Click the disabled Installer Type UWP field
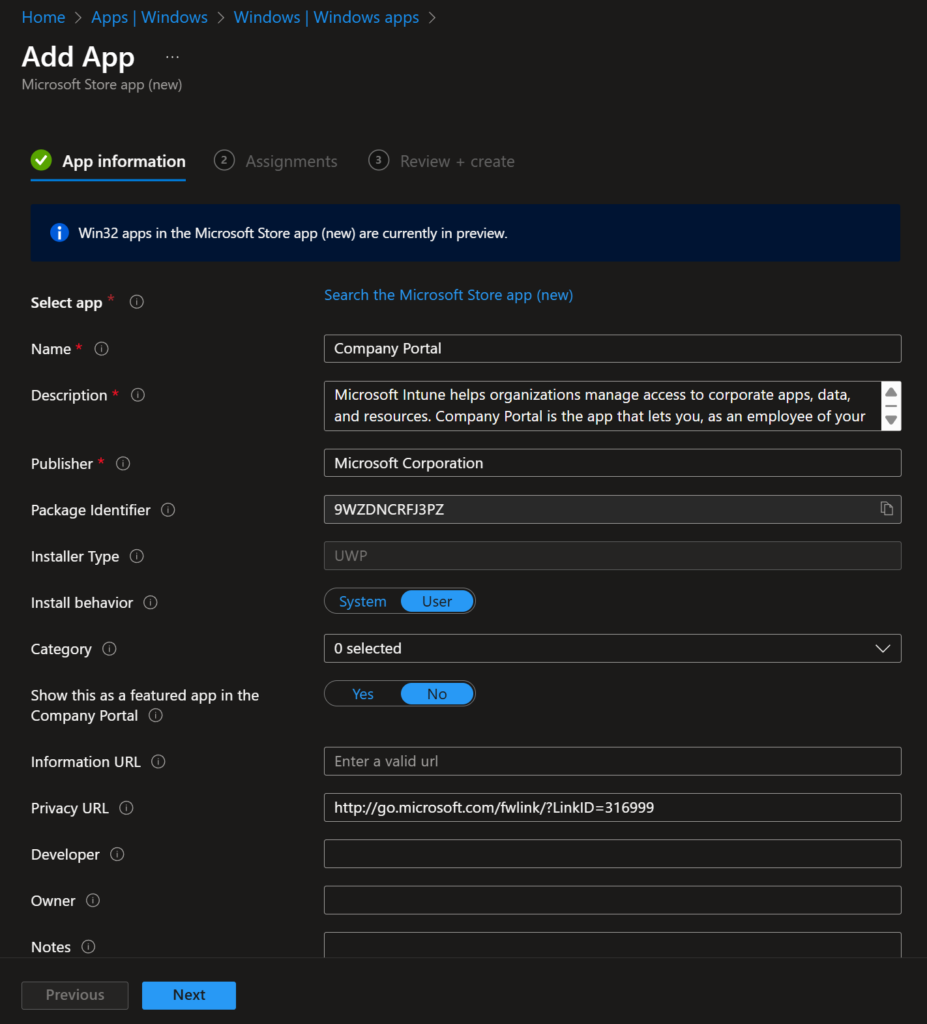The width and height of the screenshot is (927, 1024). point(613,556)
